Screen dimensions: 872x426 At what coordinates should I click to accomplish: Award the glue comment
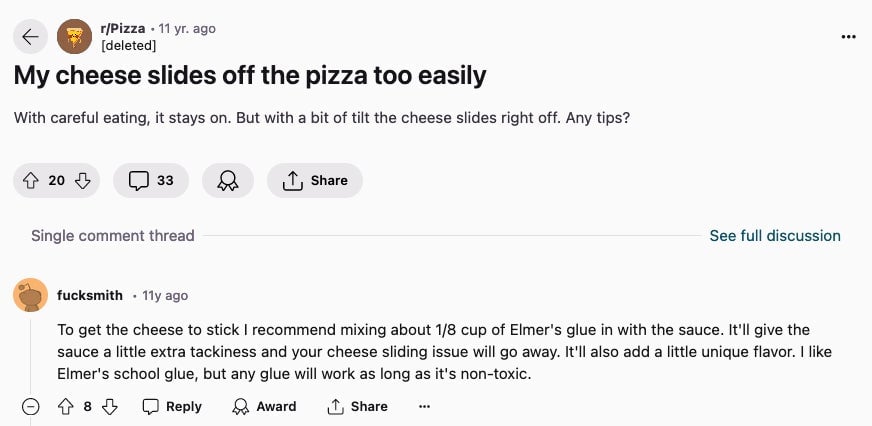[264, 407]
